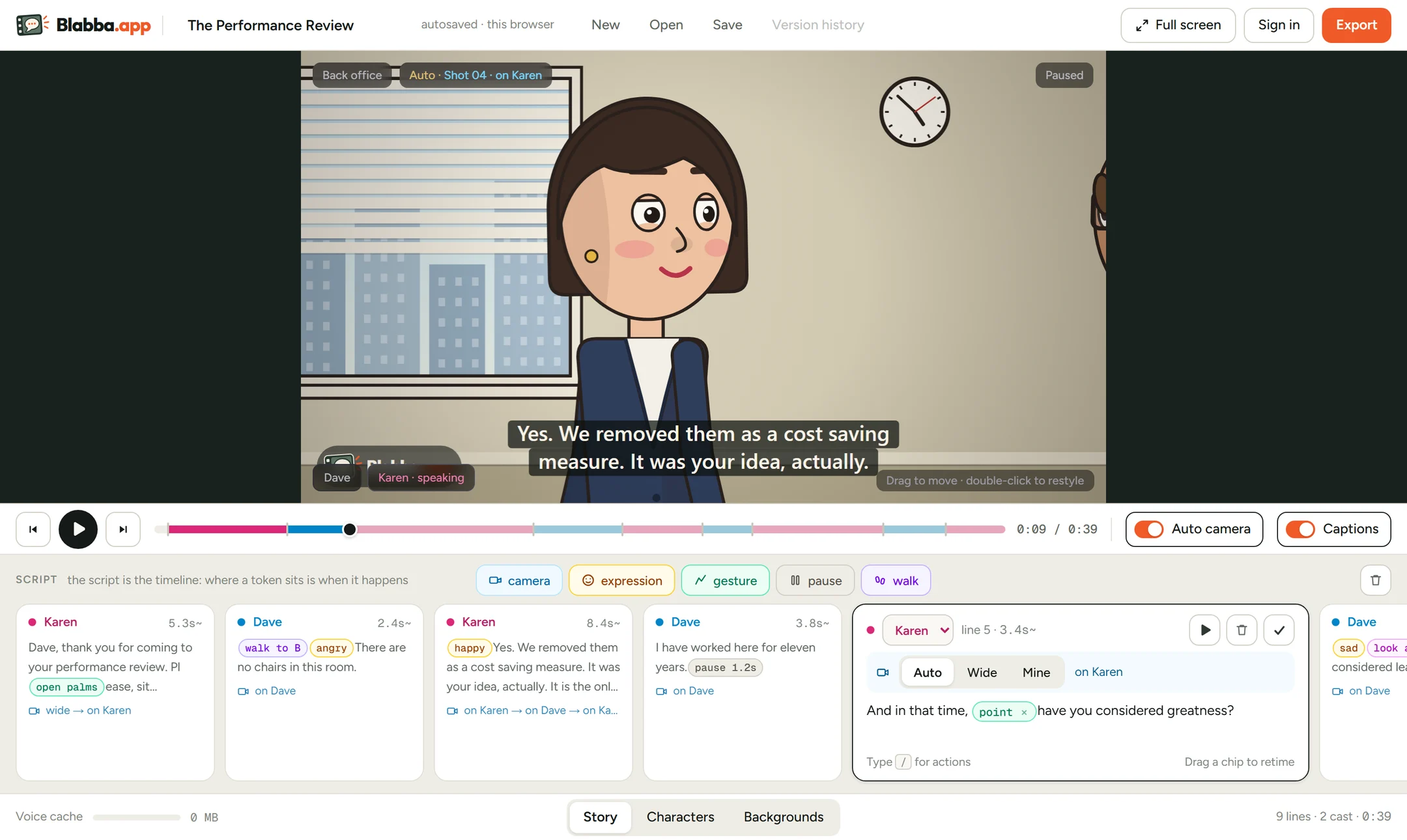The width and height of the screenshot is (1407, 840).
Task: Click the New menu item
Action: tap(605, 25)
